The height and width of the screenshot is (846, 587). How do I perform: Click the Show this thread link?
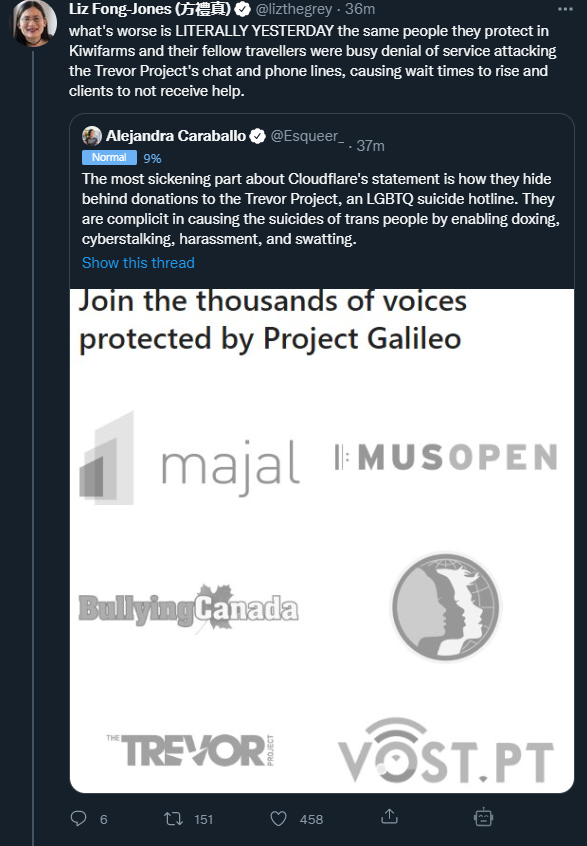point(138,263)
